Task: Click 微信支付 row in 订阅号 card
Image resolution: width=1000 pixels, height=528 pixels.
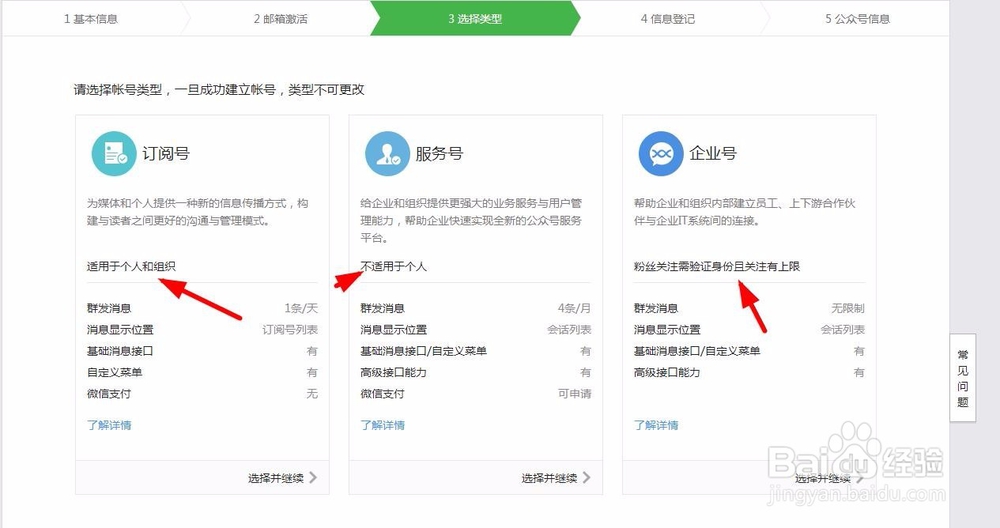Action: click(202, 393)
